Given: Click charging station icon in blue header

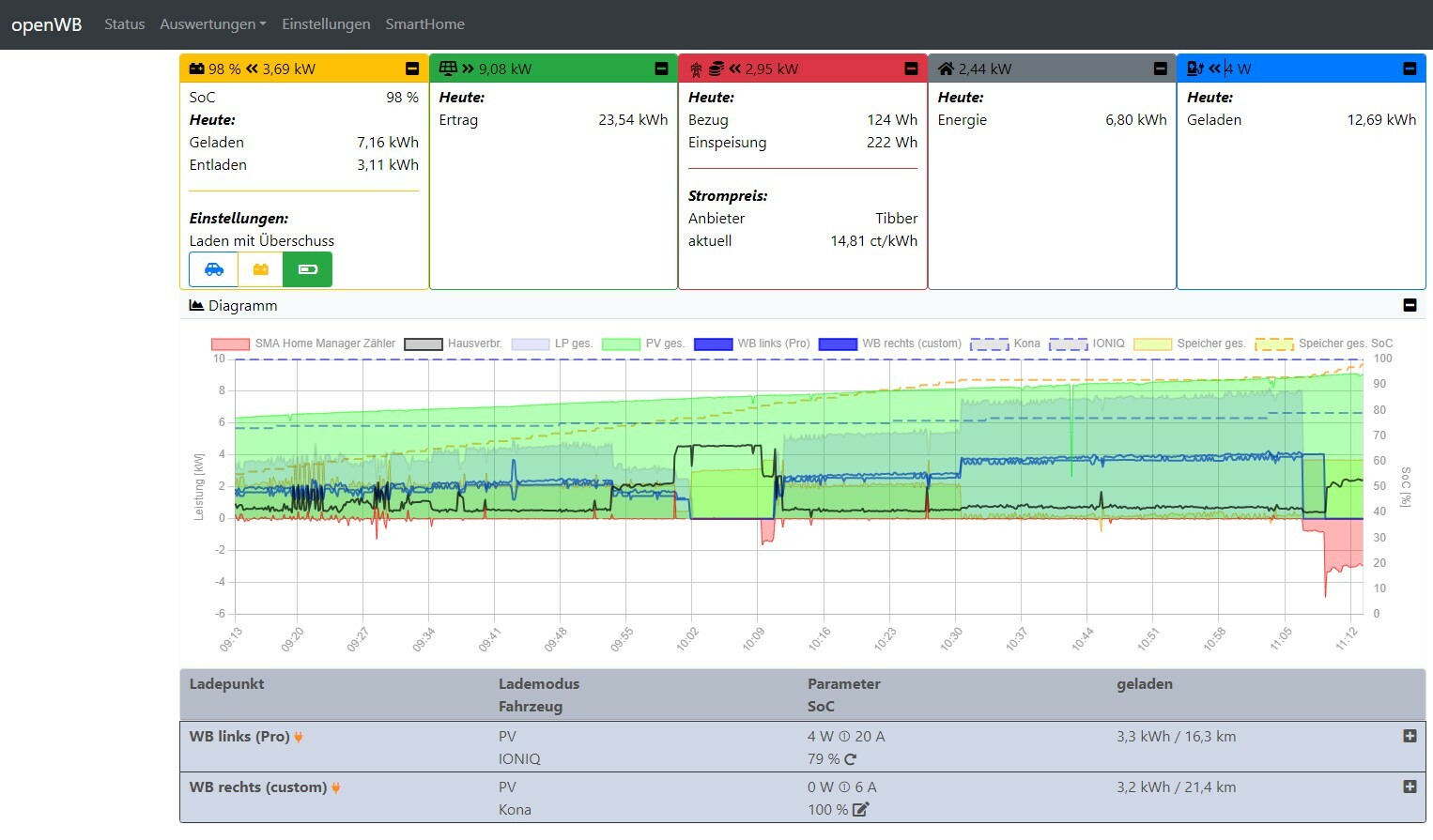Looking at the screenshot, I should [x=1195, y=69].
